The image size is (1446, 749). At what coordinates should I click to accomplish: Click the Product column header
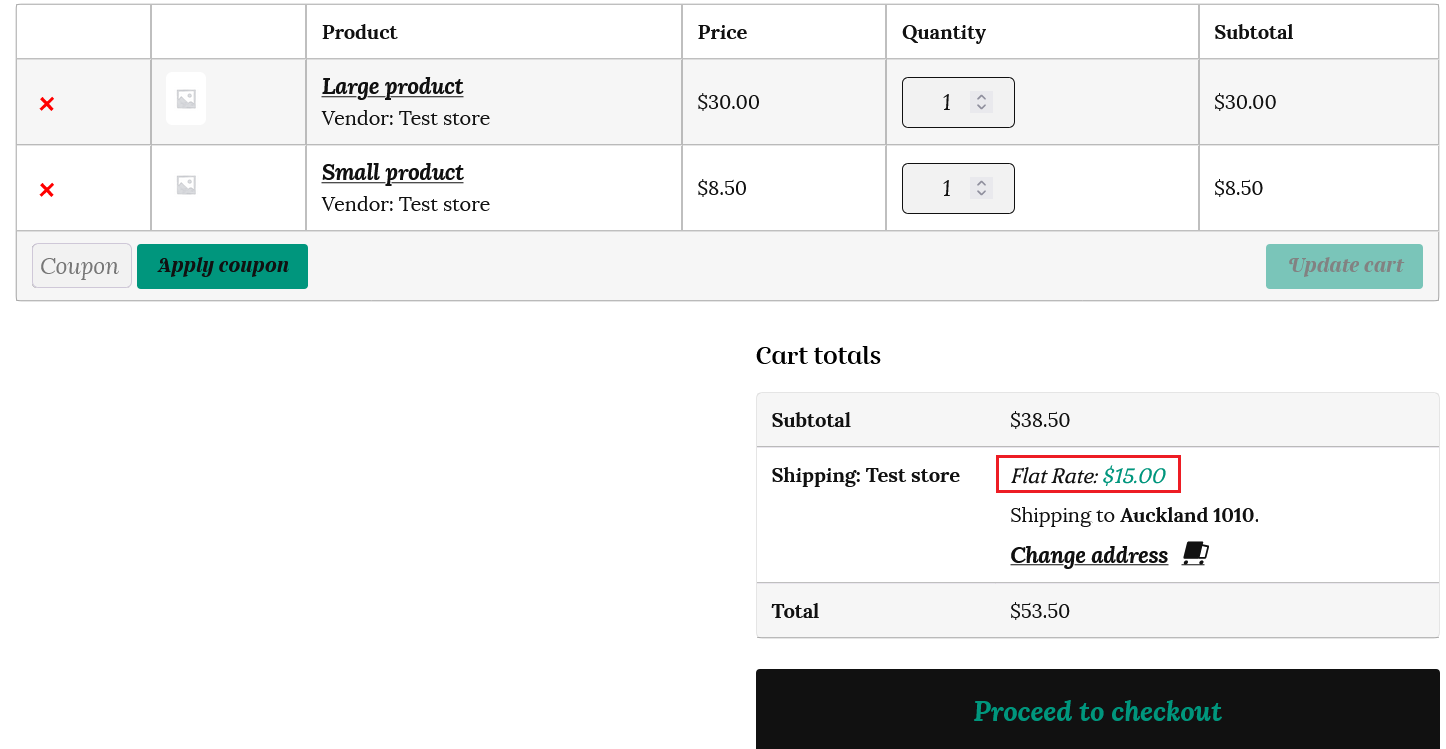[x=359, y=32]
